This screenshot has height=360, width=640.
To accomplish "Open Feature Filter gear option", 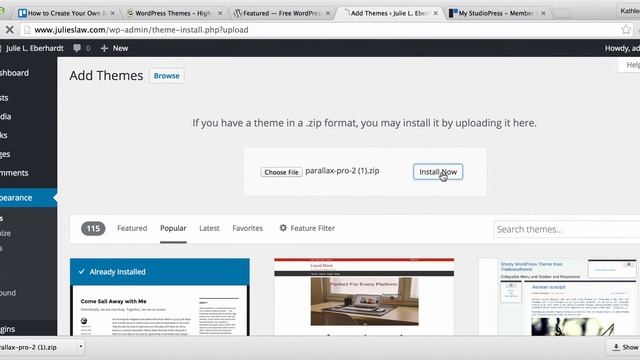I will pyautogui.click(x=307, y=228).
